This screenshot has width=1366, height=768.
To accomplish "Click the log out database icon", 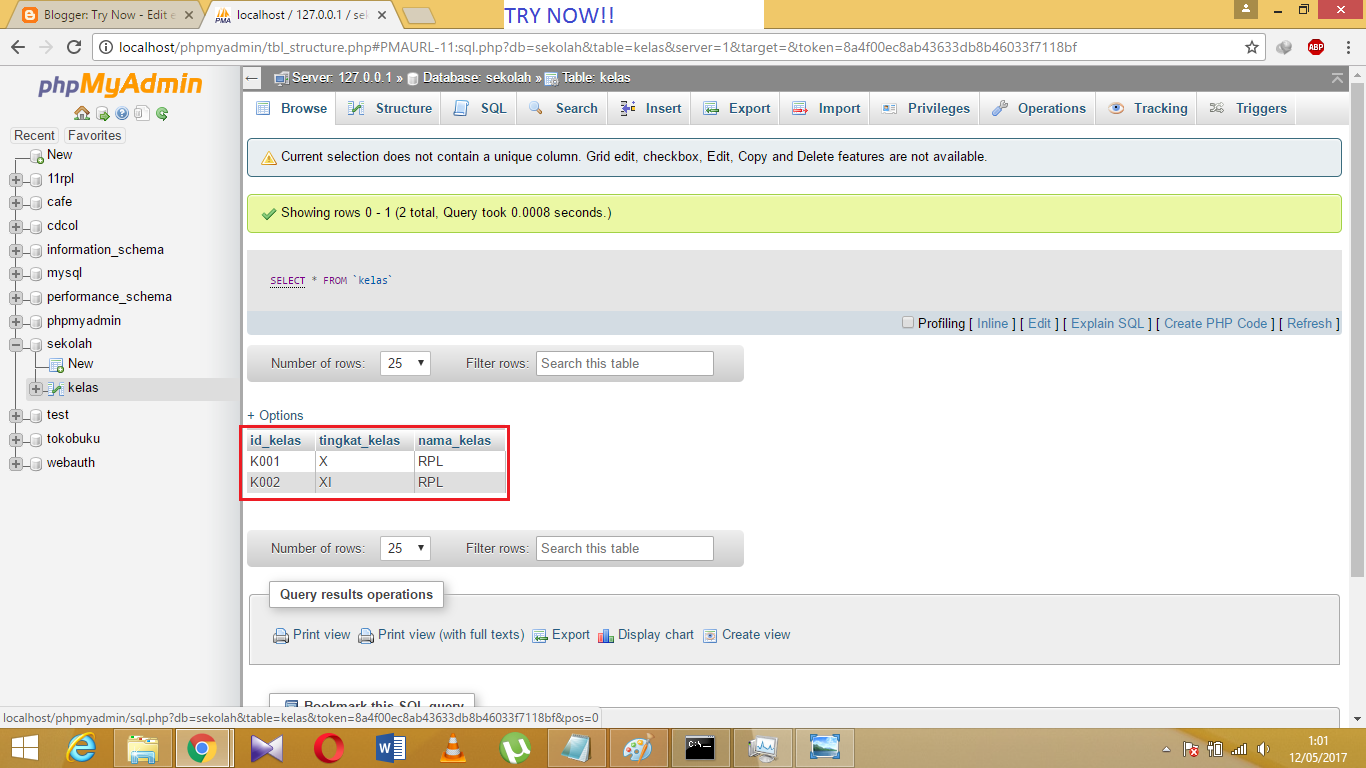I will coord(102,113).
